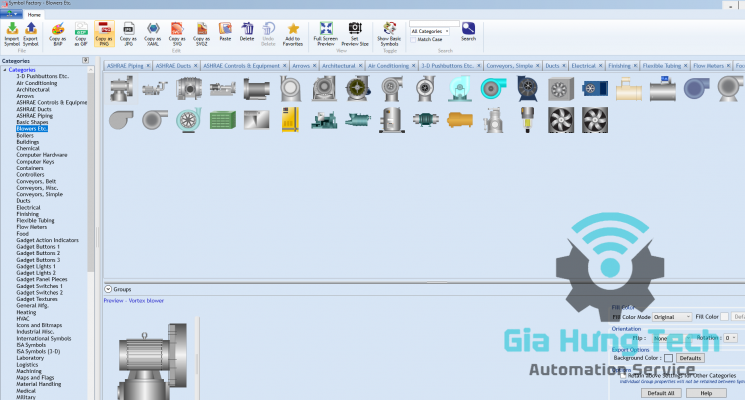745x400 pixels.
Task: Click the Export Symbol icon
Action: (x=31, y=32)
